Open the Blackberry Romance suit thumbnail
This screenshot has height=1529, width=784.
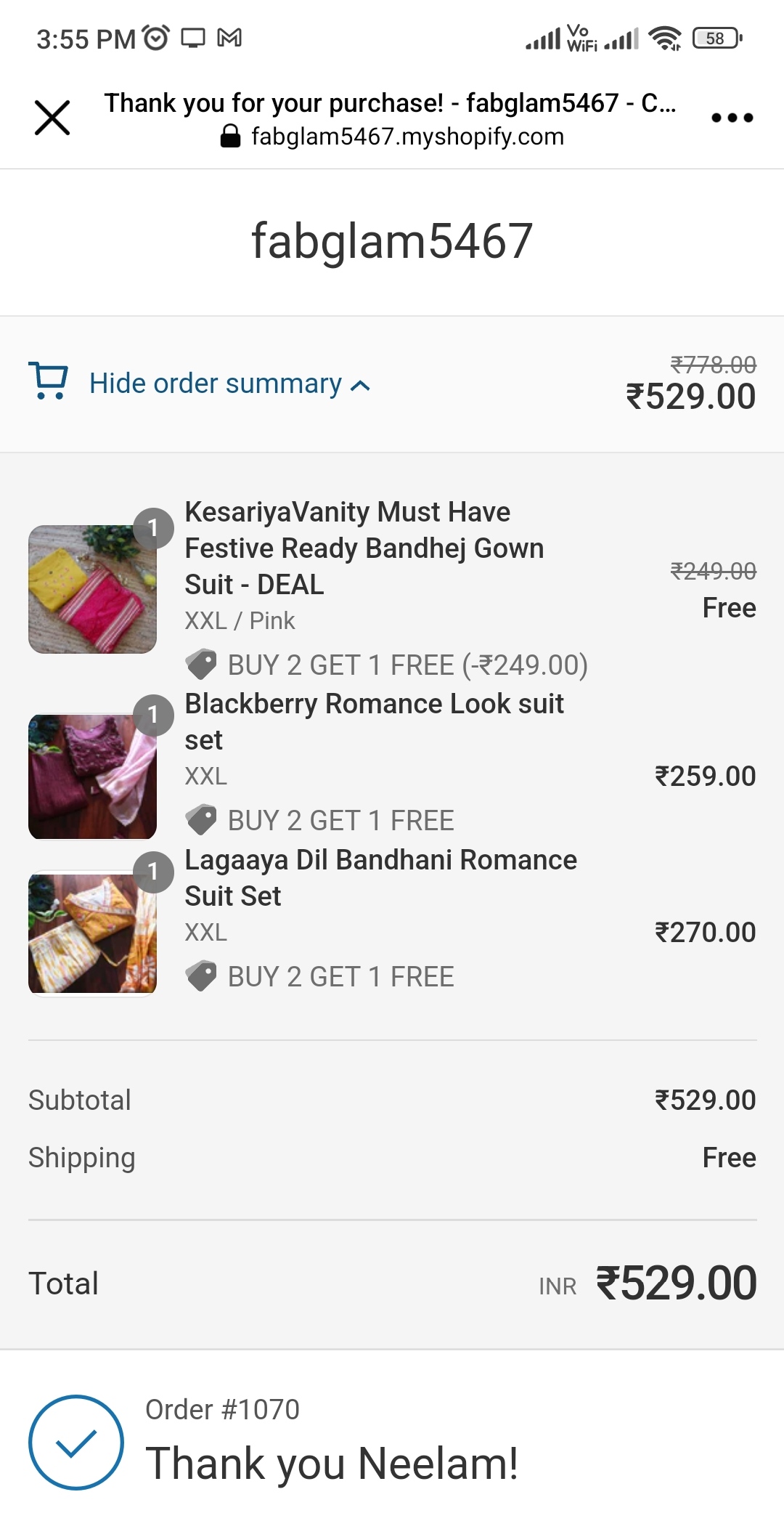click(92, 776)
